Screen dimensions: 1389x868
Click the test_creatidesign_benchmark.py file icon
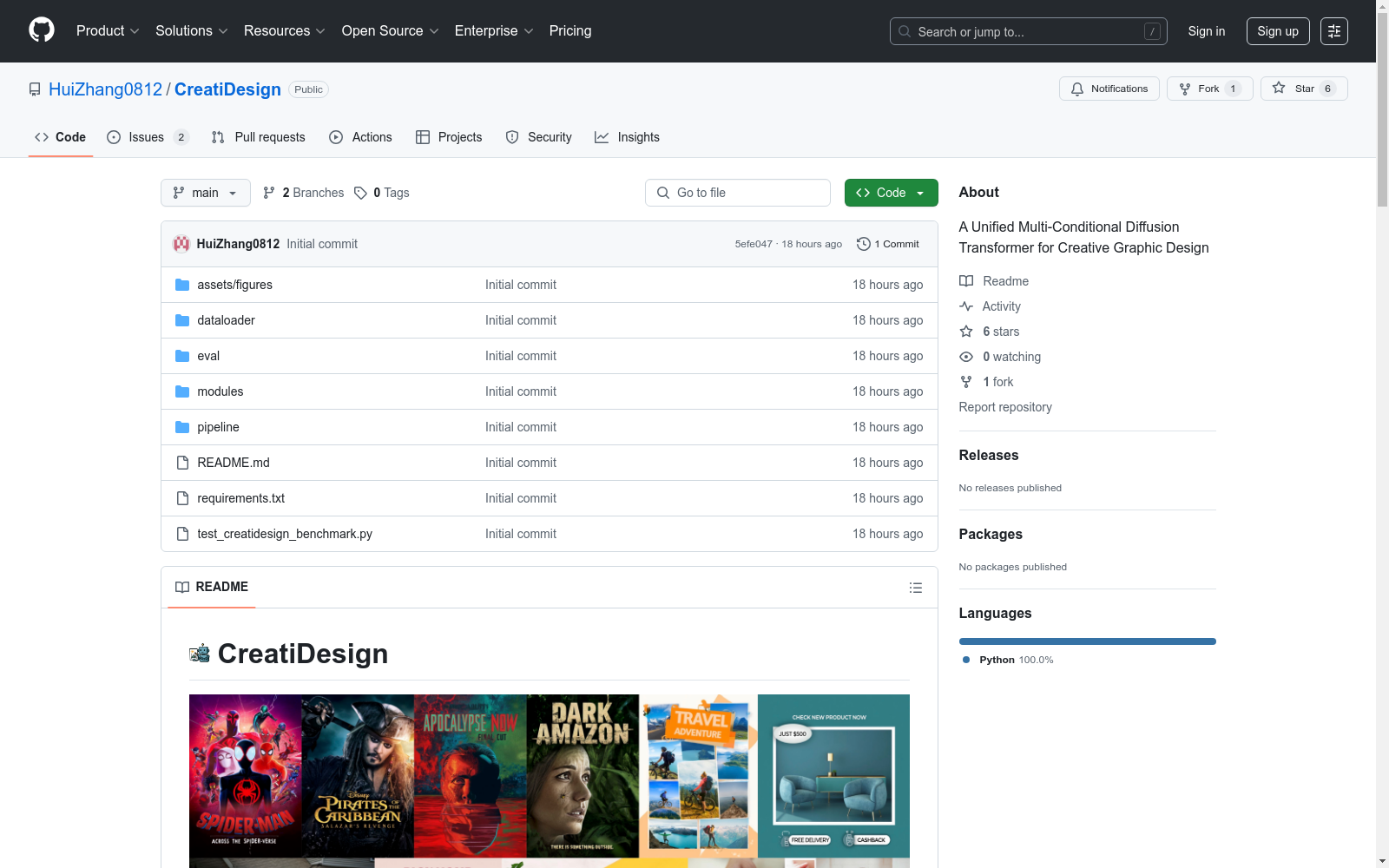tap(182, 534)
